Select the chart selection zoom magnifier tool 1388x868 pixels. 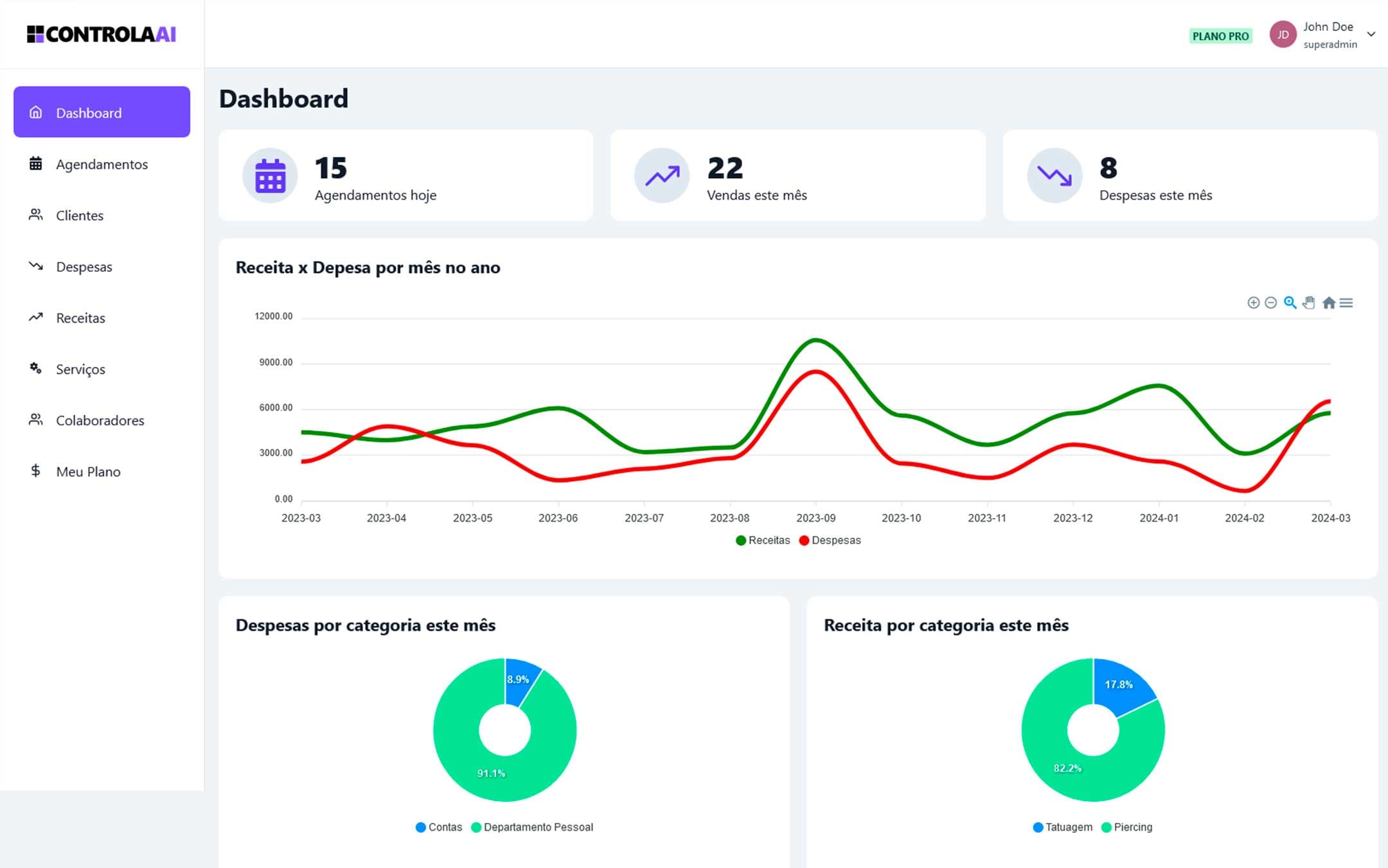[1290, 303]
